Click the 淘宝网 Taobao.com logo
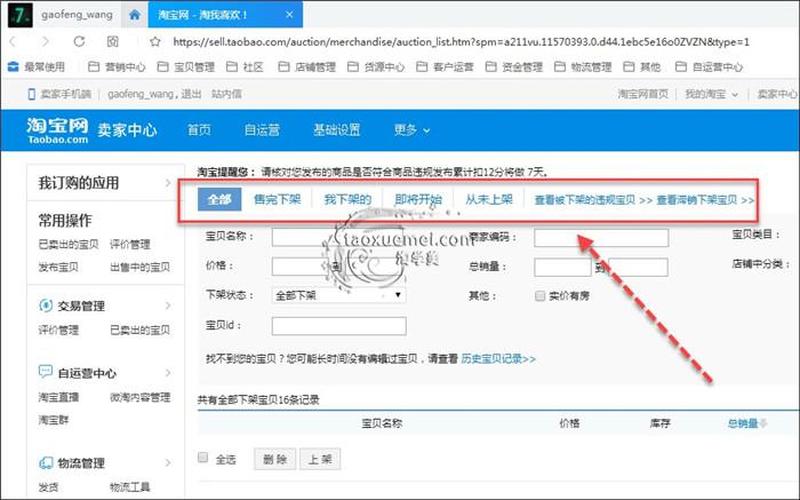 [x=57, y=130]
